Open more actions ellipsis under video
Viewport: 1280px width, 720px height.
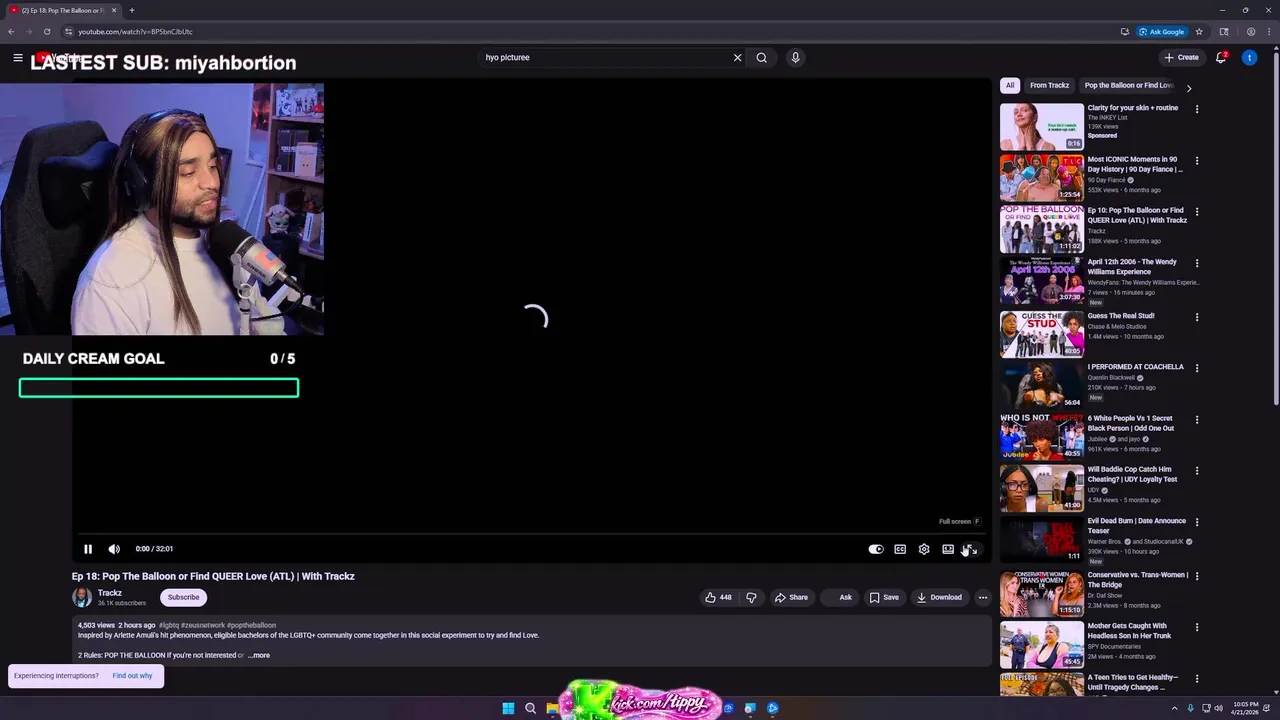[983, 597]
